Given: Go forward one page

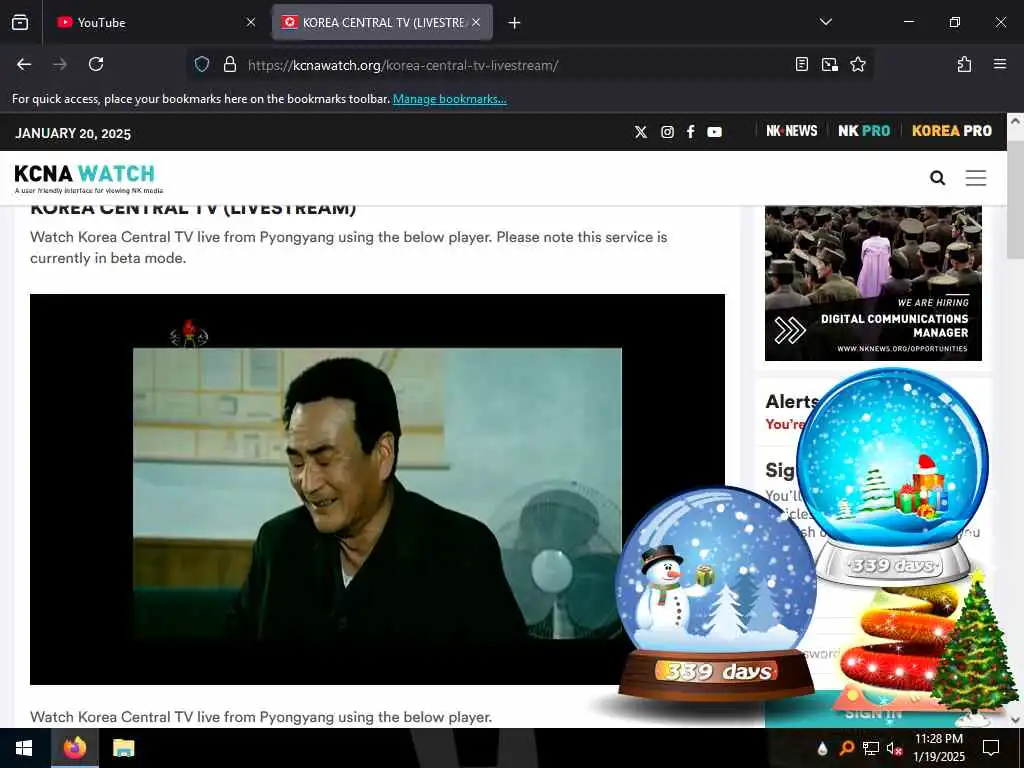Looking at the screenshot, I should tap(60, 64).
